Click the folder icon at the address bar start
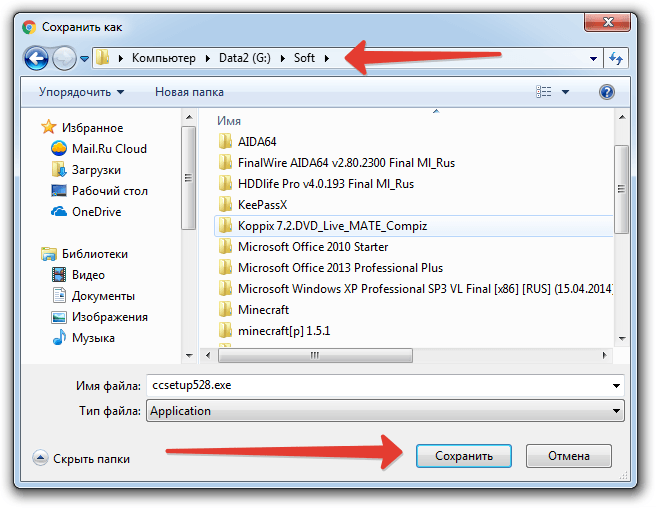The image size is (670, 508). [102, 58]
